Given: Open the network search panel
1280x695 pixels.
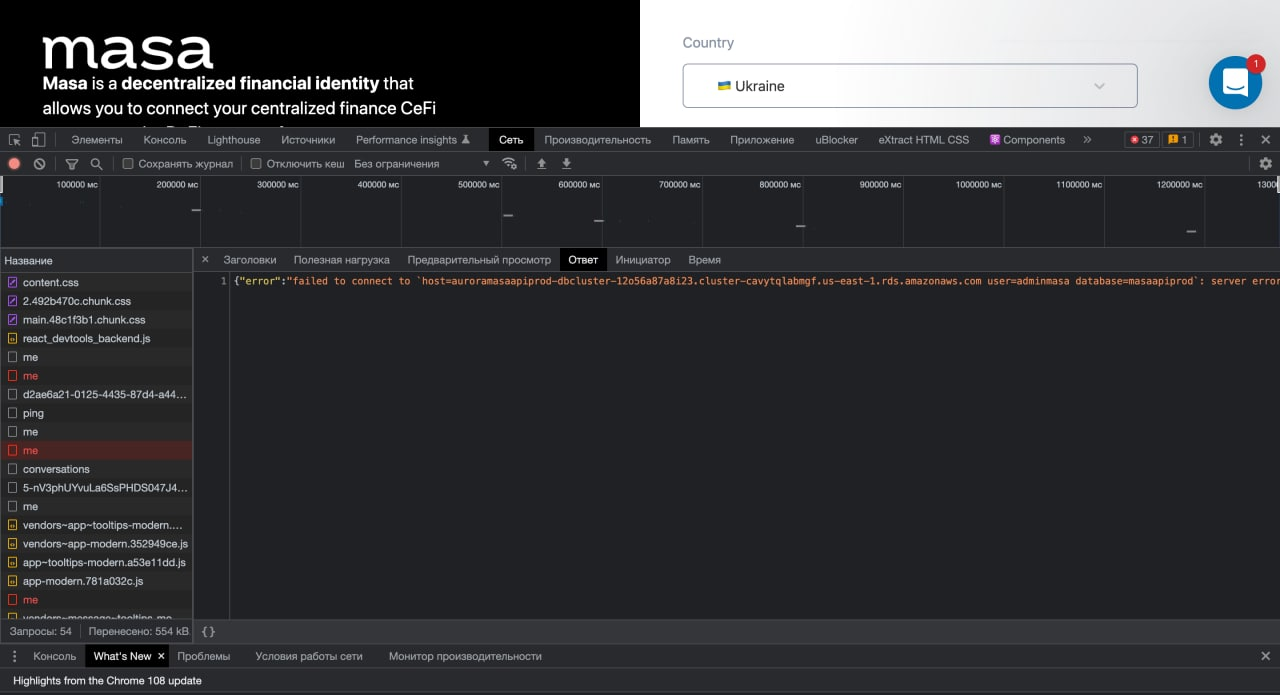Looking at the screenshot, I should (98, 163).
